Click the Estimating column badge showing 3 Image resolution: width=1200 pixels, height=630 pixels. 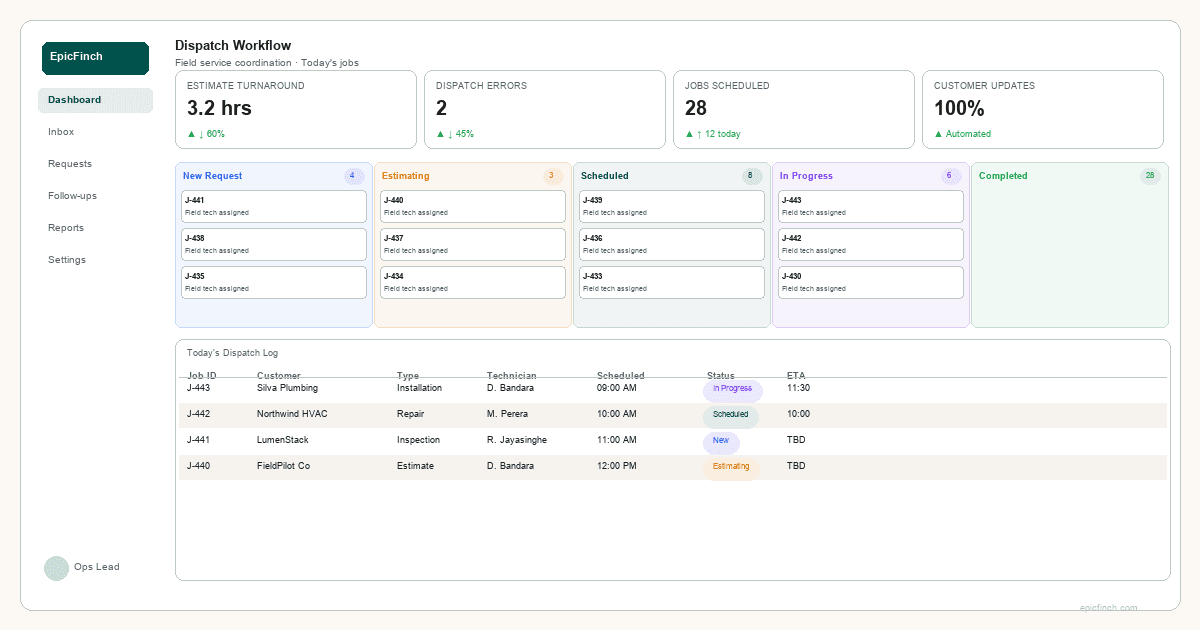[551, 176]
